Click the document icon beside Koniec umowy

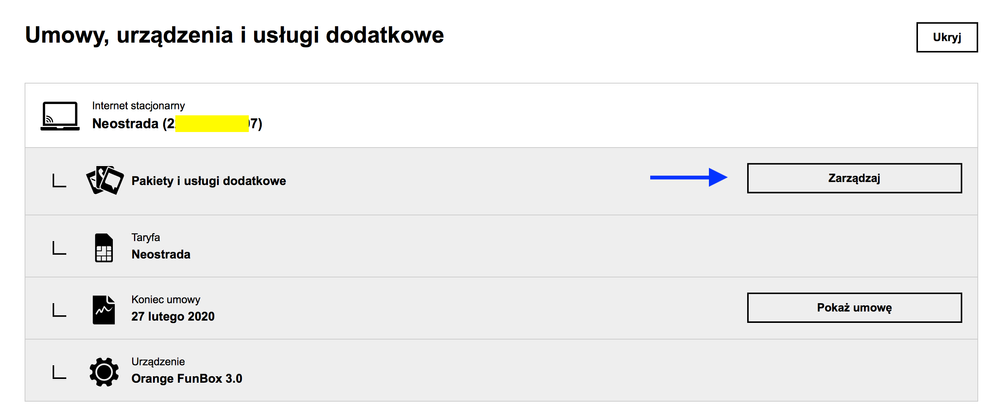point(104,309)
